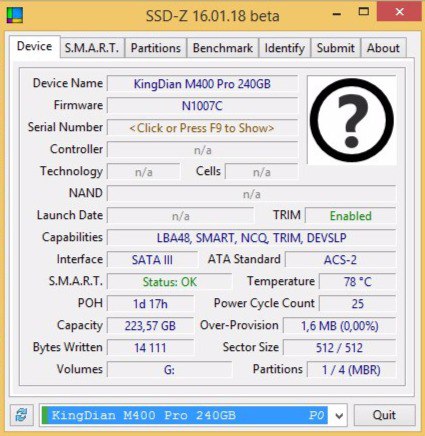Click the NAND n/a field
The height and width of the screenshot is (436, 425).
click(x=252, y=194)
